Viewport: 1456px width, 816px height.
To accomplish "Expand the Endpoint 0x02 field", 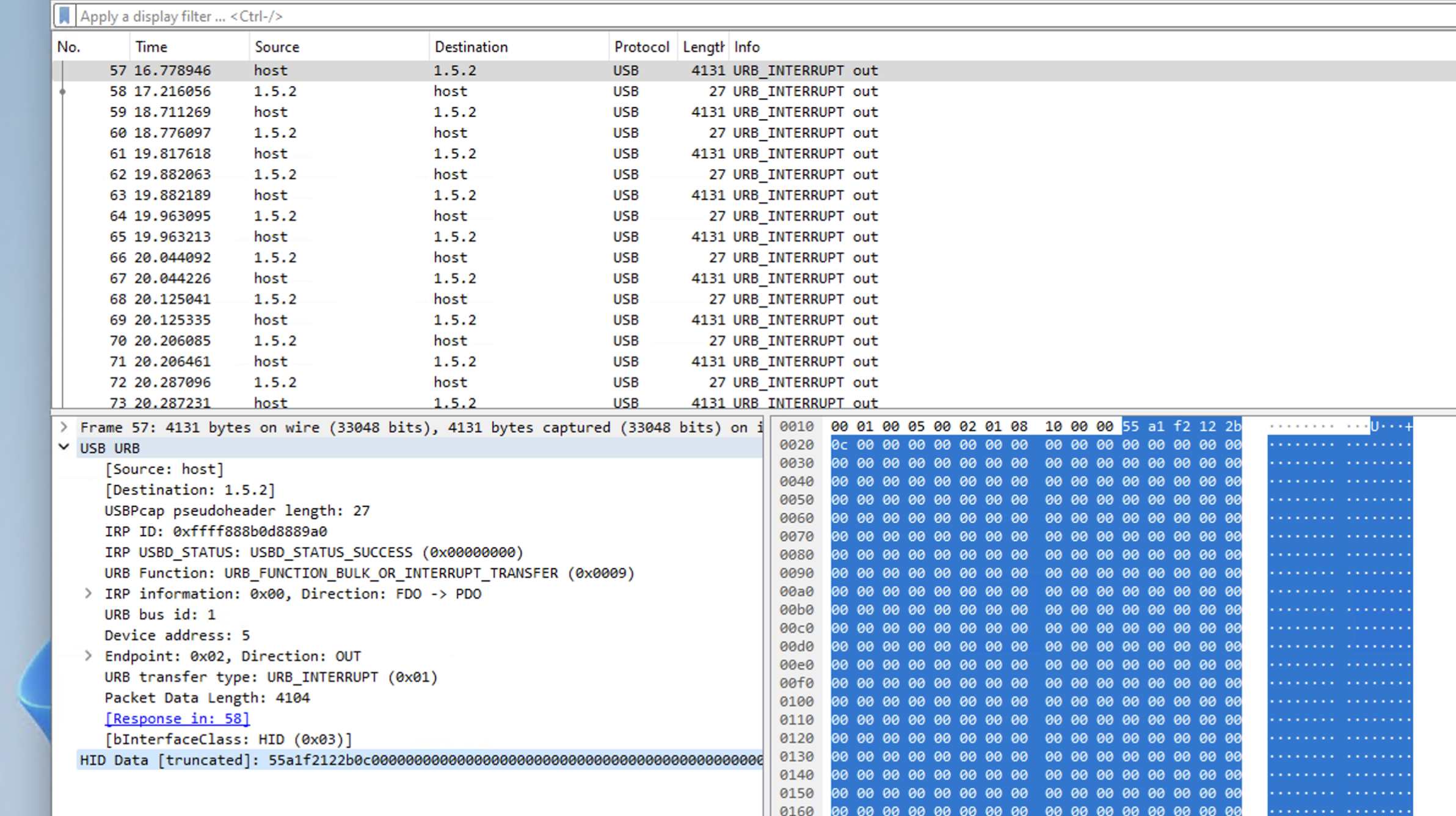I will tap(88, 655).
